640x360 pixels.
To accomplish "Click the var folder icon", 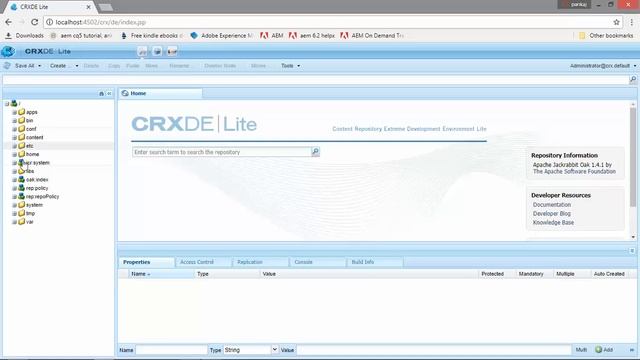I will (x=22, y=222).
